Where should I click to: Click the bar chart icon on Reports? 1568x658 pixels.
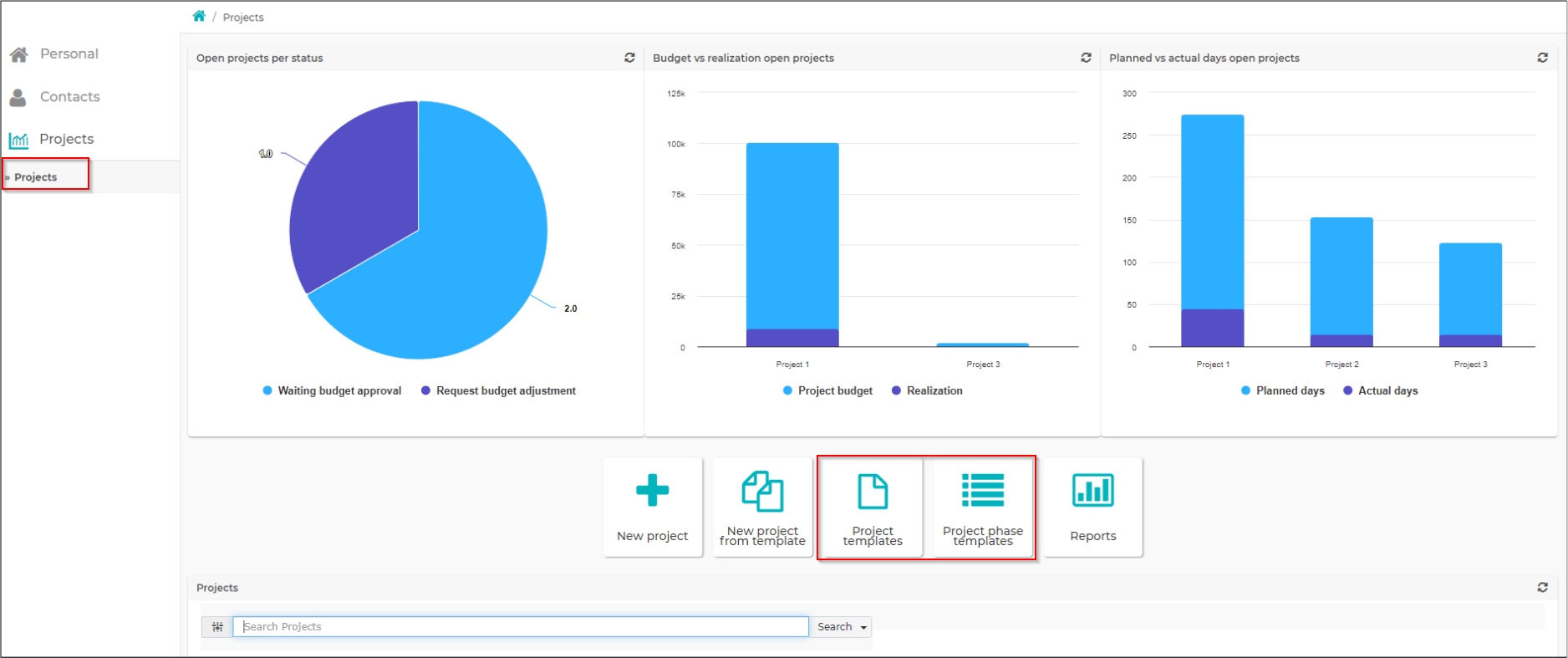pyautogui.click(x=1093, y=490)
